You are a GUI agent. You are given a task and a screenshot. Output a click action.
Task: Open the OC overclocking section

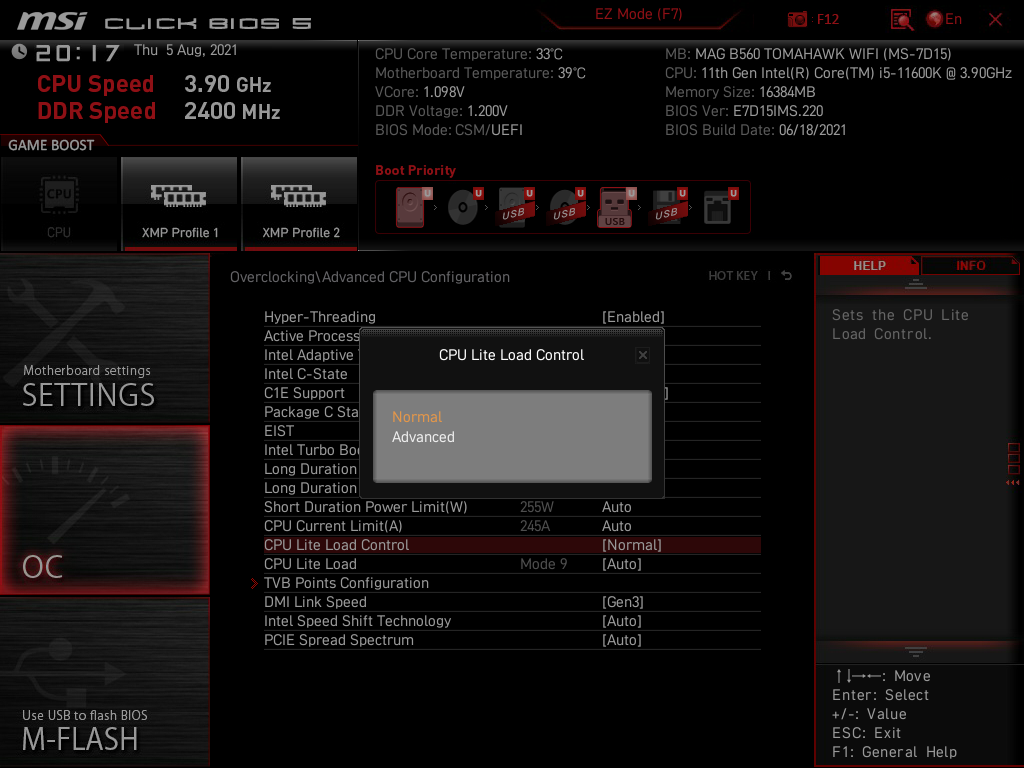pos(104,510)
